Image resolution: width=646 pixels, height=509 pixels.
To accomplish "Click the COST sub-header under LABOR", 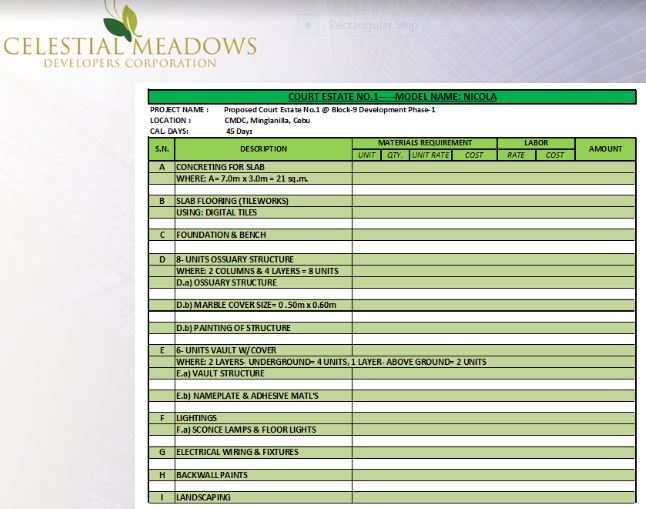I will coord(555,155).
